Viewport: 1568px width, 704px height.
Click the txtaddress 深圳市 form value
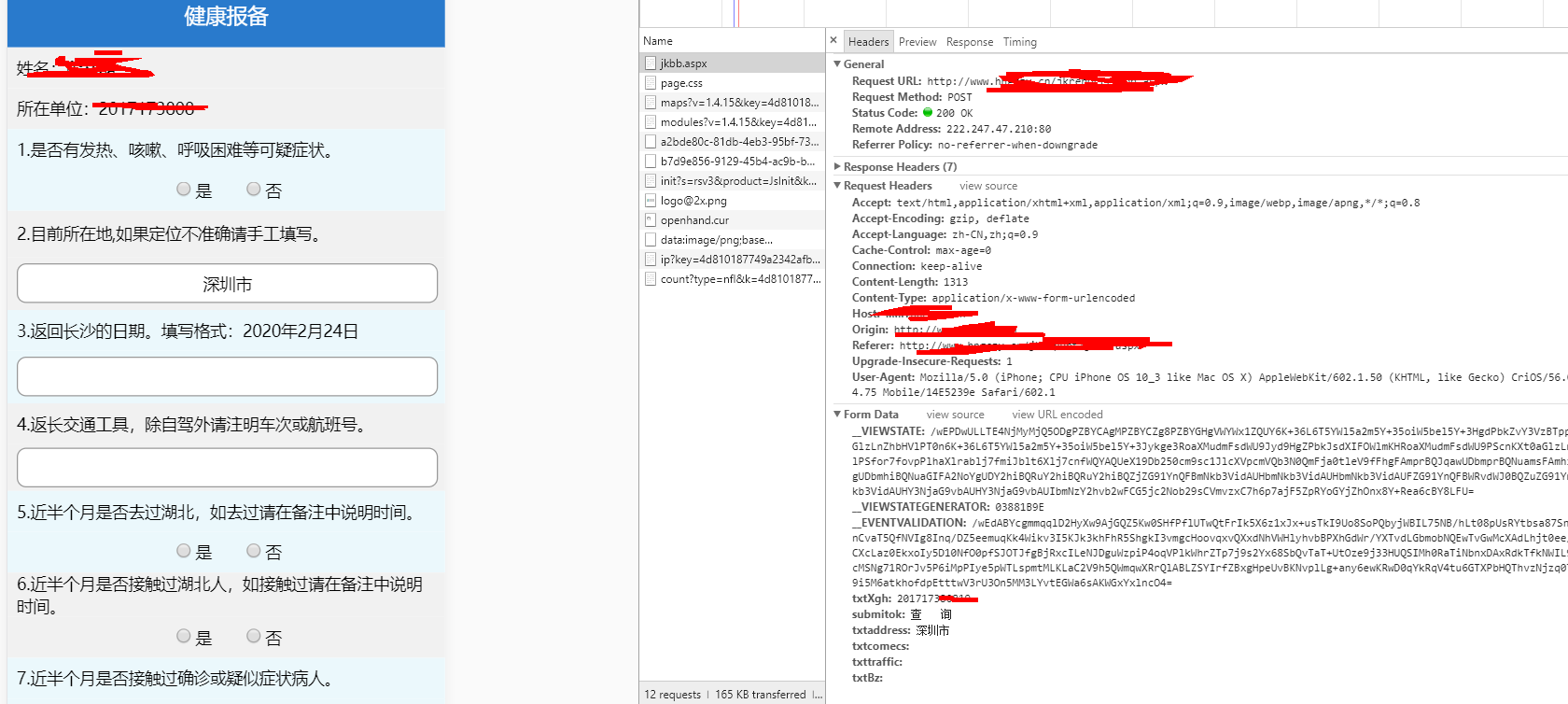[x=932, y=630]
